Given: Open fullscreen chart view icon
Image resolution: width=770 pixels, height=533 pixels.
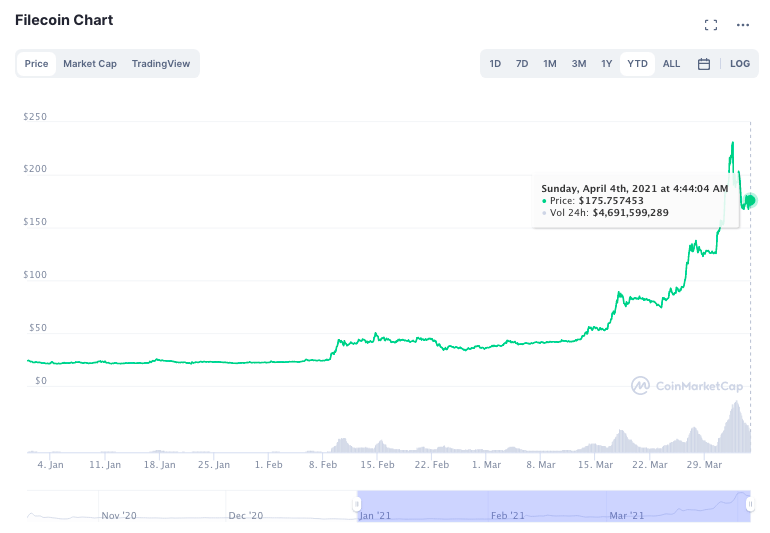Looking at the screenshot, I should point(711,25).
